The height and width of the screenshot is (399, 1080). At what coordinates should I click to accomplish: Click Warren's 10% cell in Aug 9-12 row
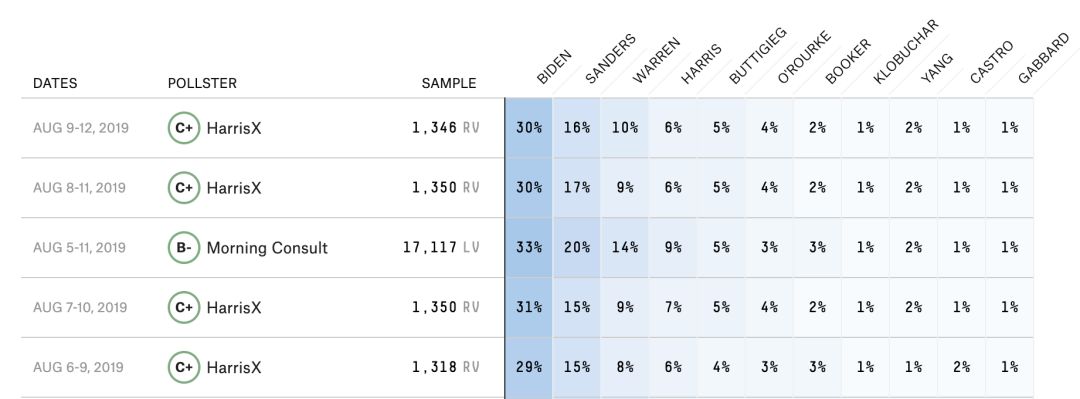625,128
